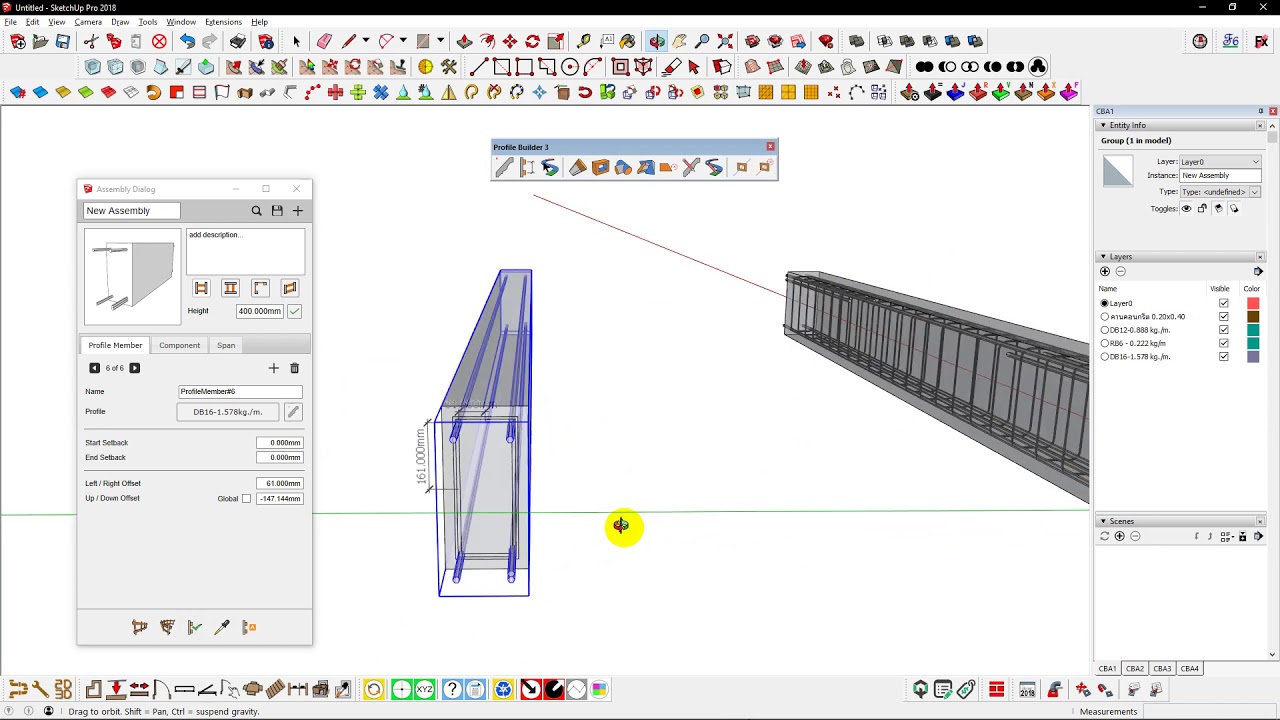This screenshot has height=720, width=1280.
Task: Click the scissors-cross icon in Profile Builder
Action: 691,167
